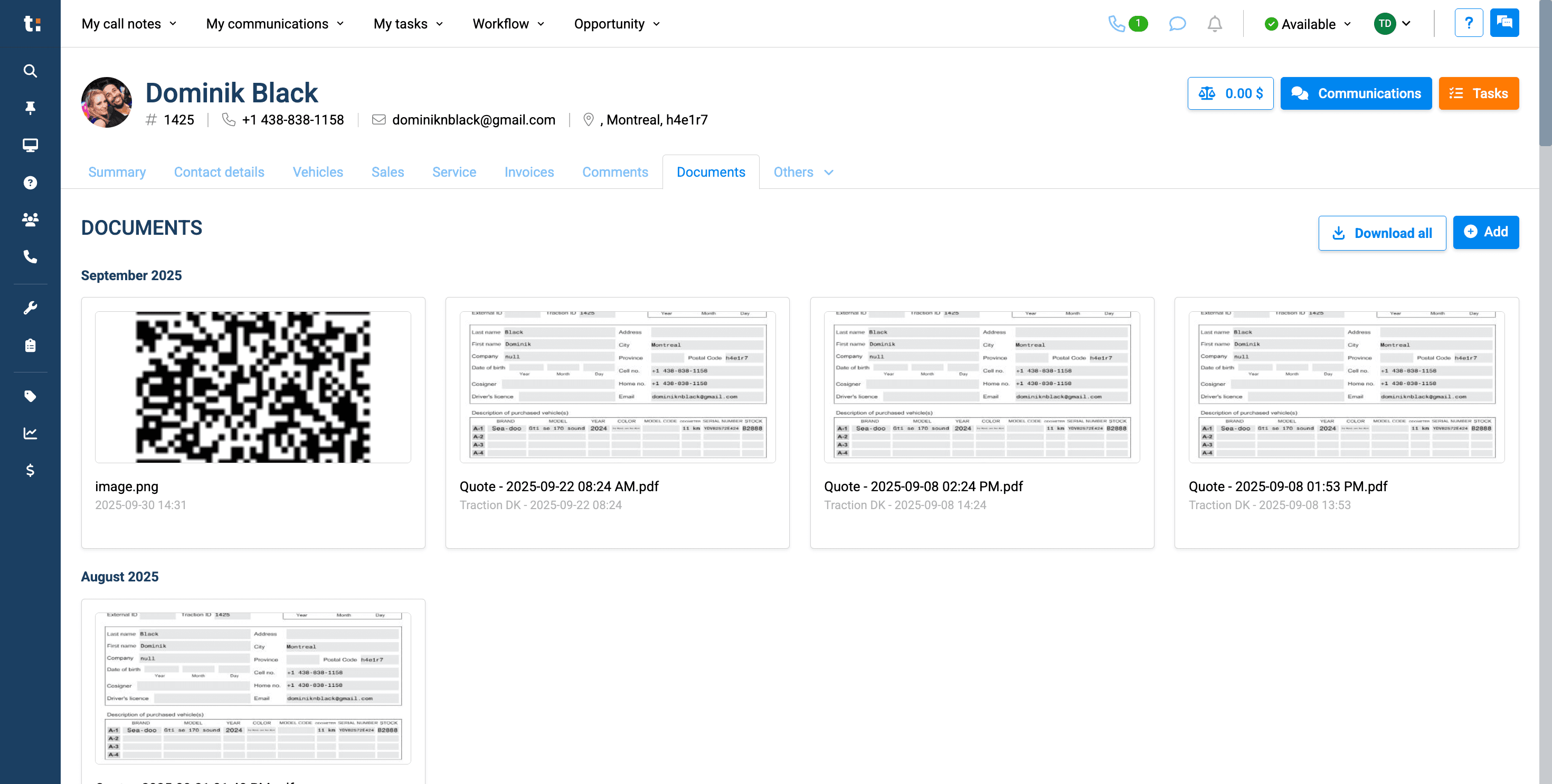Image resolution: width=1552 pixels, height=784 pixels.
Task: Open the phone calls notification with badge 1
Action: coord(1128,24)
